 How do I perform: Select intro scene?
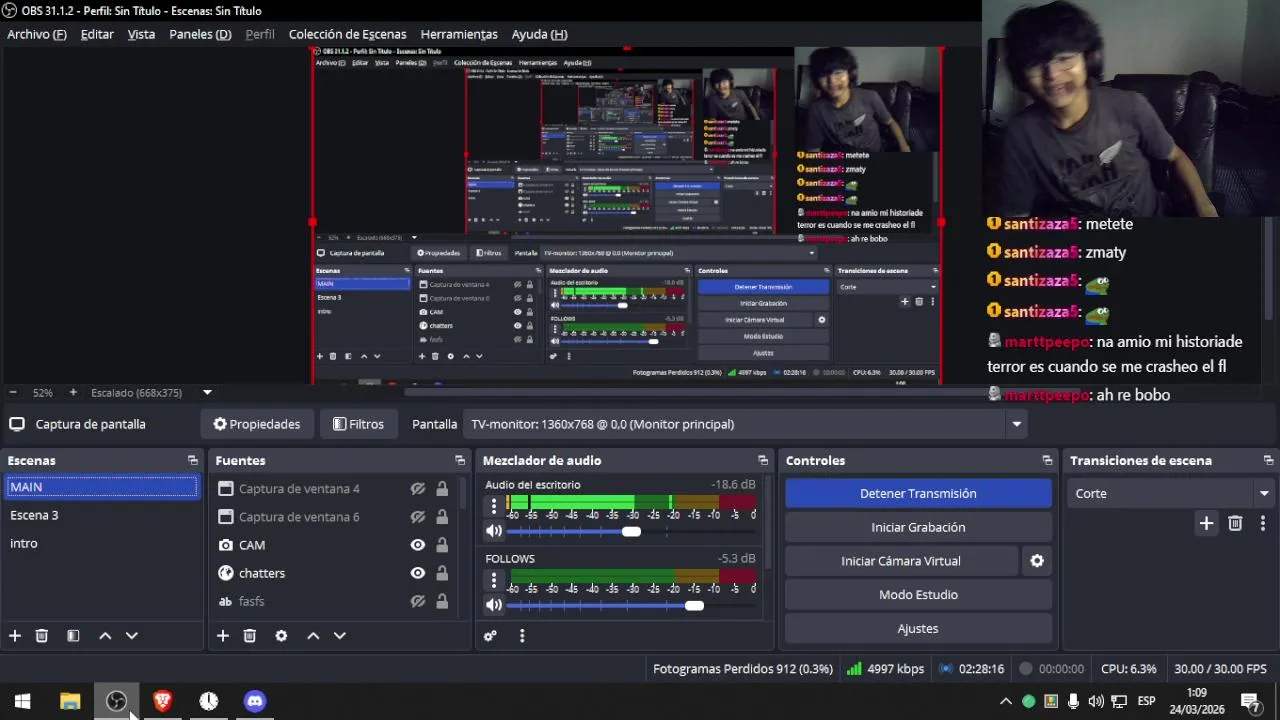point(102,543)
